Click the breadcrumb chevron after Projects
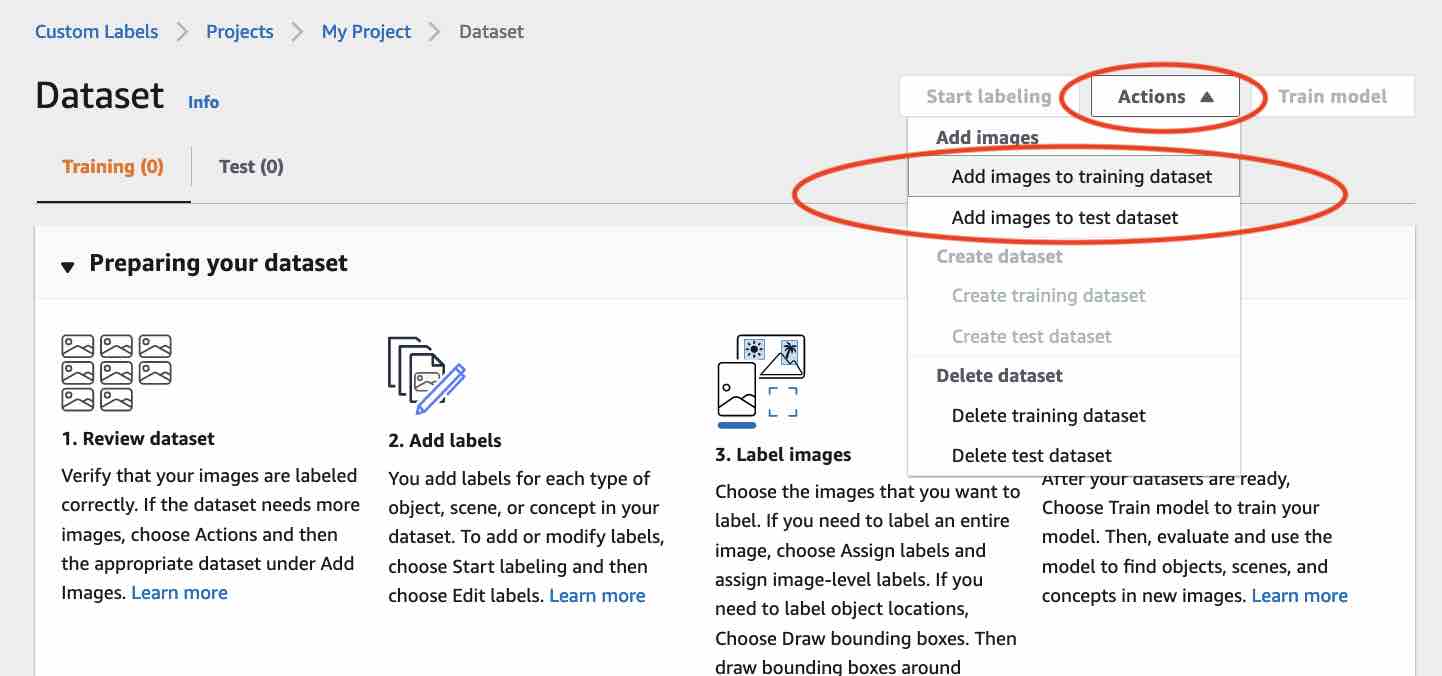The image size is (1442, 676). click(x=297, y=31)
